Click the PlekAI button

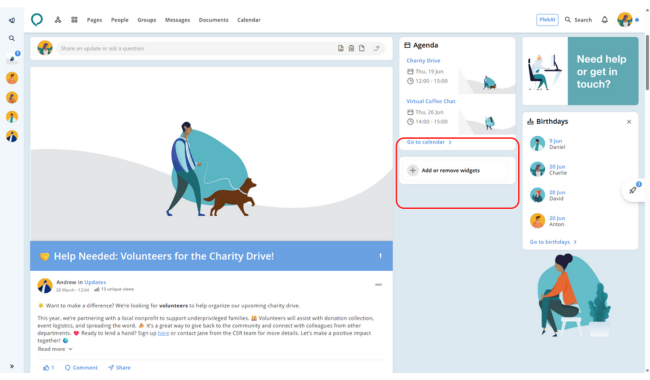(547, 19)
